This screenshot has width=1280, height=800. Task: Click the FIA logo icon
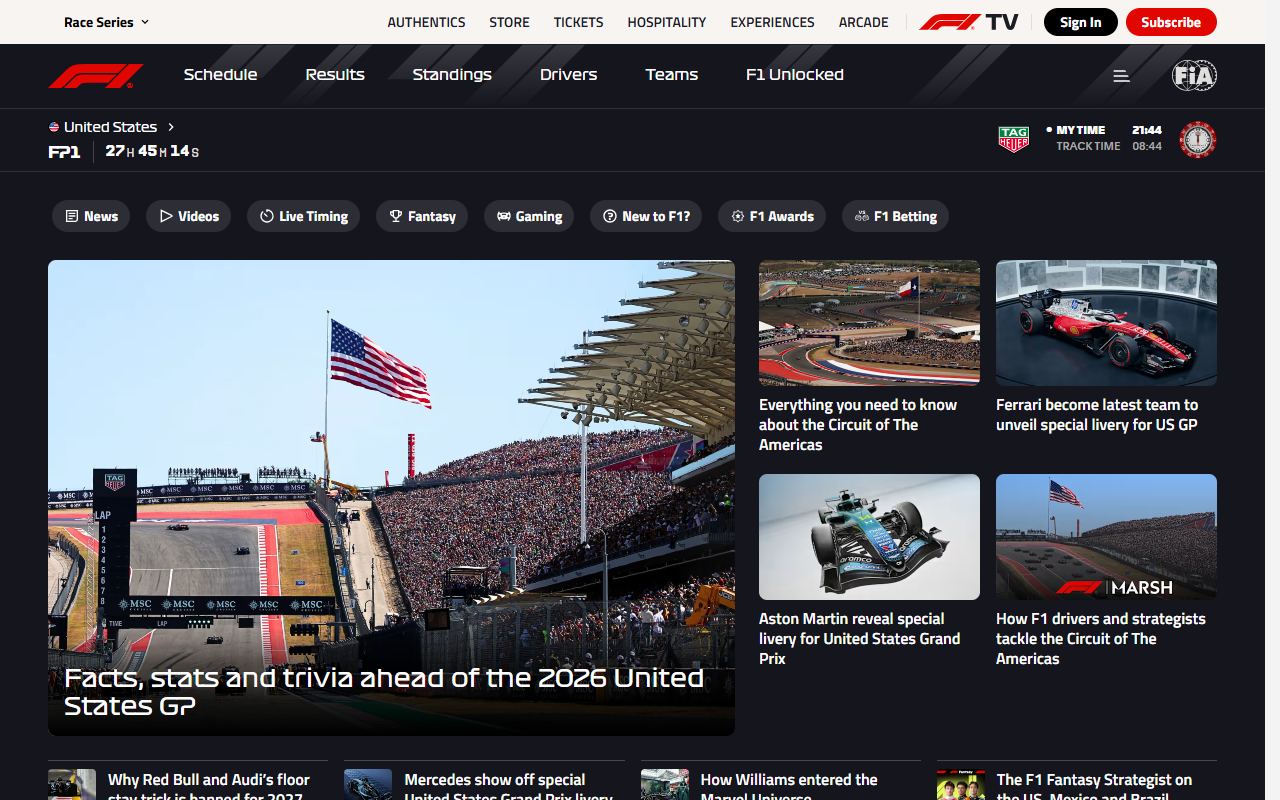[1194, 76]
